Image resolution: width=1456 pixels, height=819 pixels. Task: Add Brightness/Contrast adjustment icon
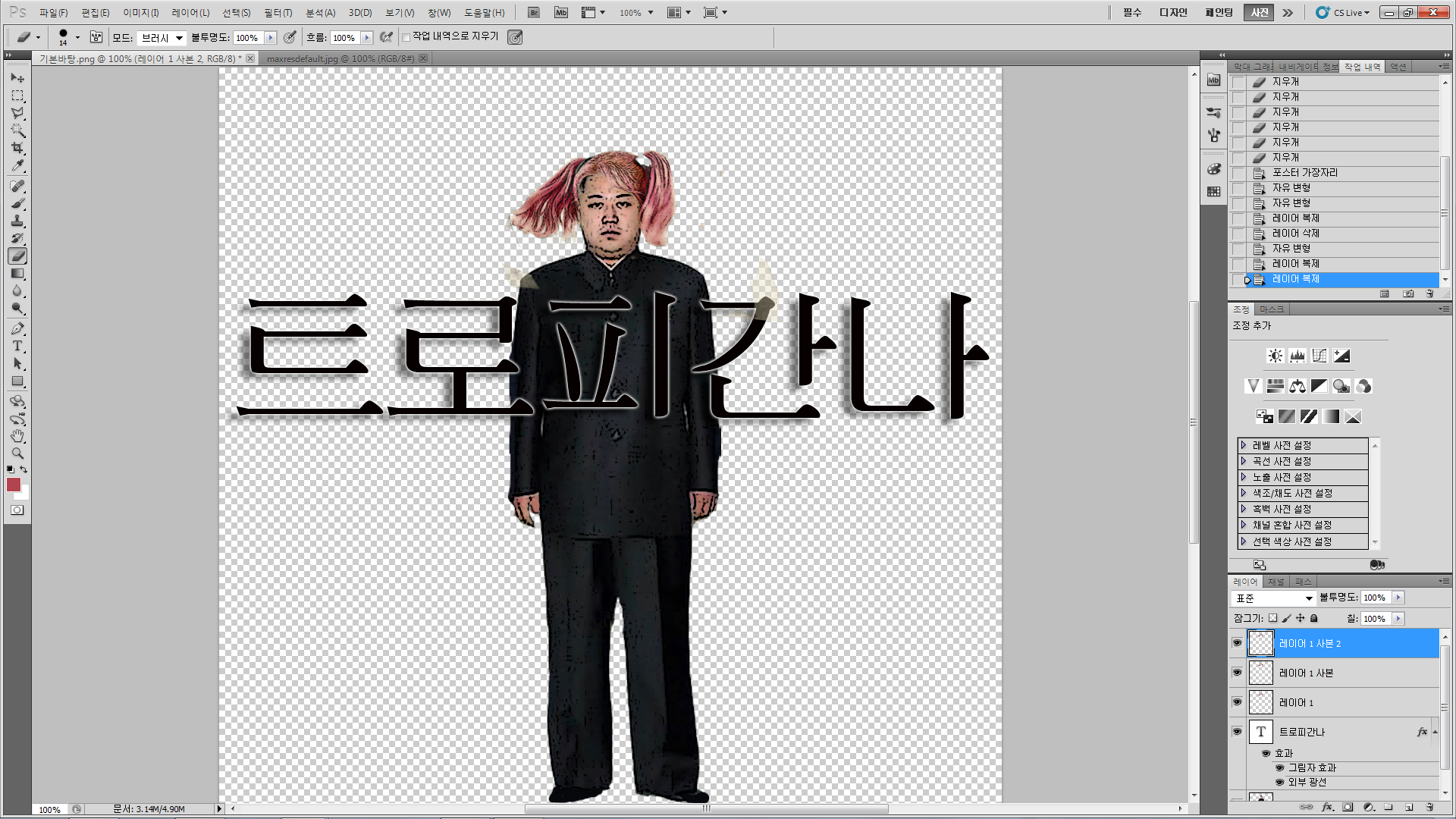1276,356
